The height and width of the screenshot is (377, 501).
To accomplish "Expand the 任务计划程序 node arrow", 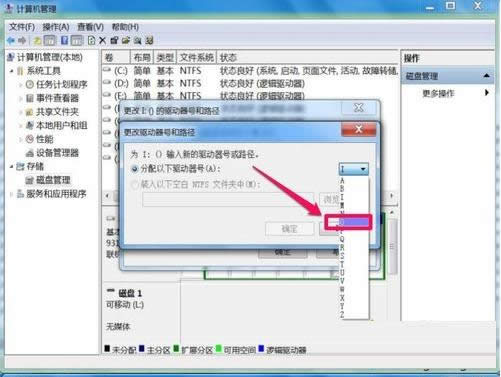I will 21,85.
